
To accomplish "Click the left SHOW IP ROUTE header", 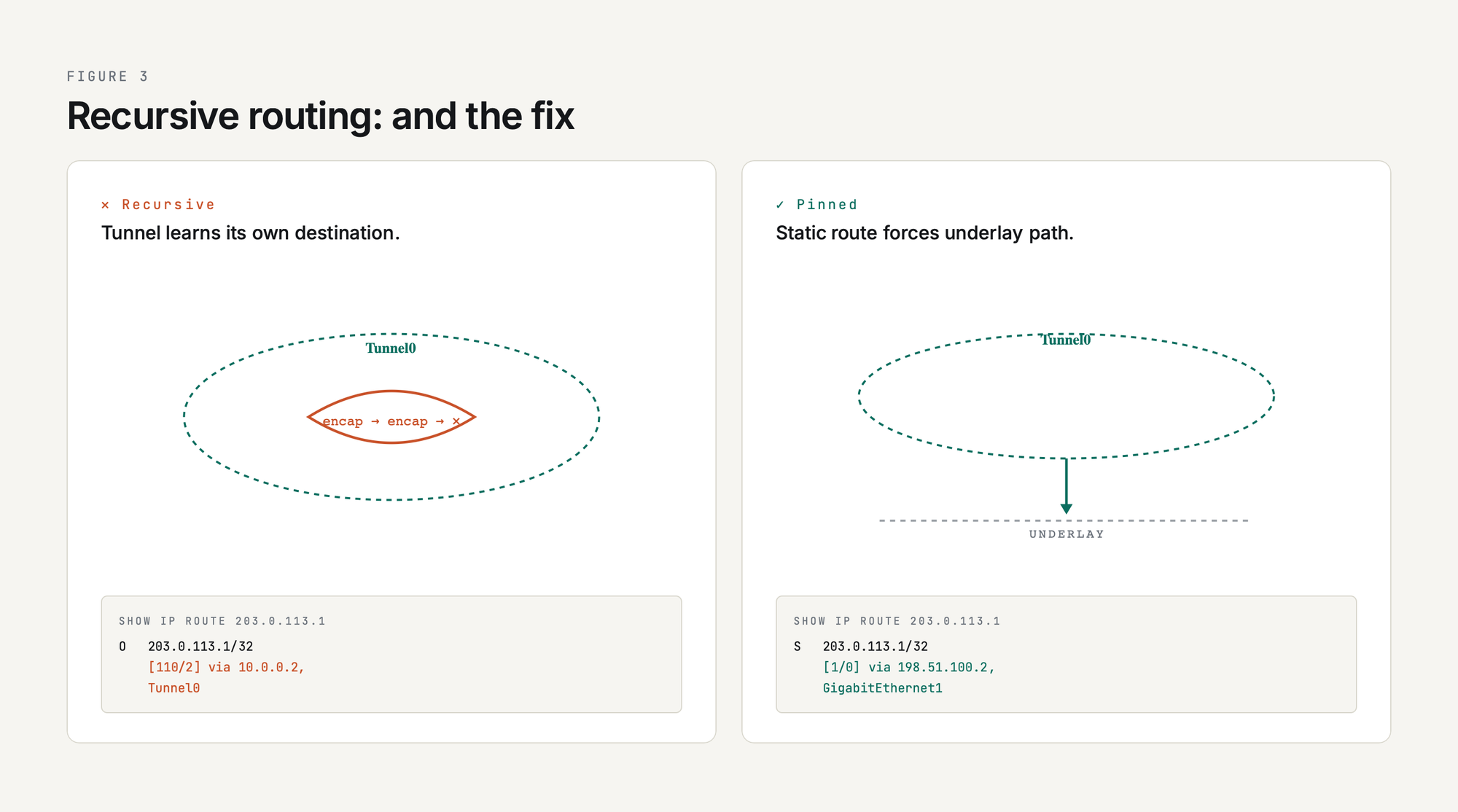I will tap(222, 621).
